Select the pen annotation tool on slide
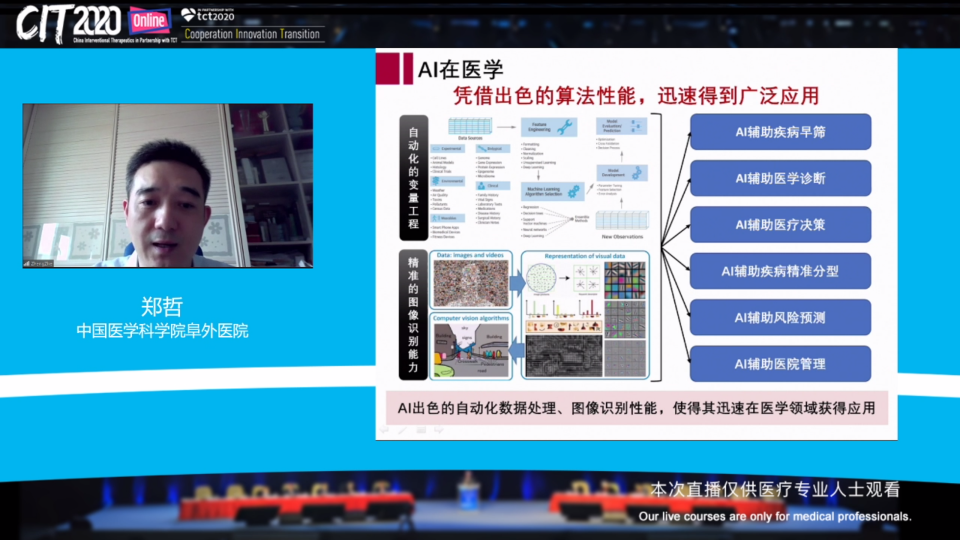The image size is (960, 540). coord(402,430)
